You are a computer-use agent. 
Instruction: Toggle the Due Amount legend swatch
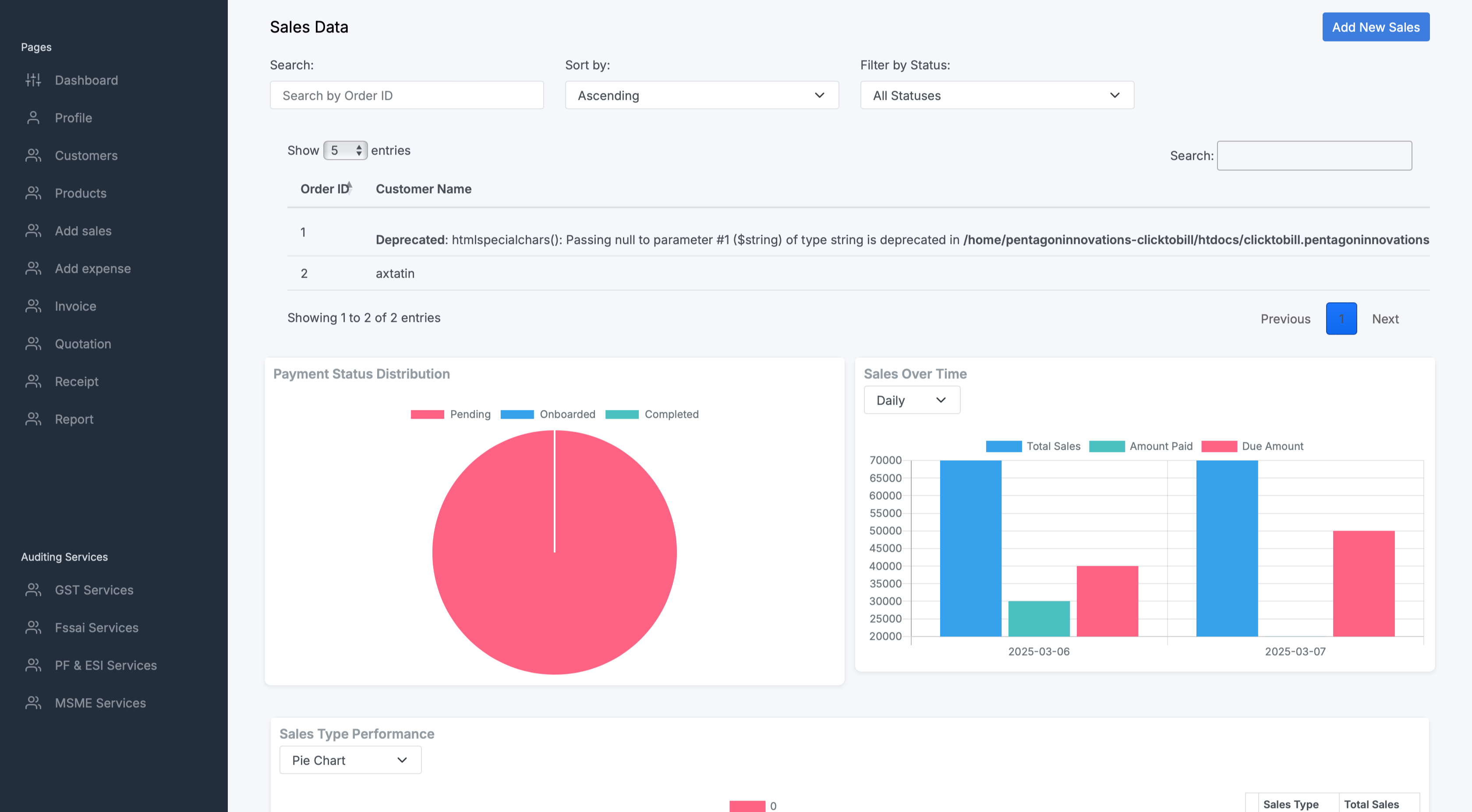[1219, 446]
